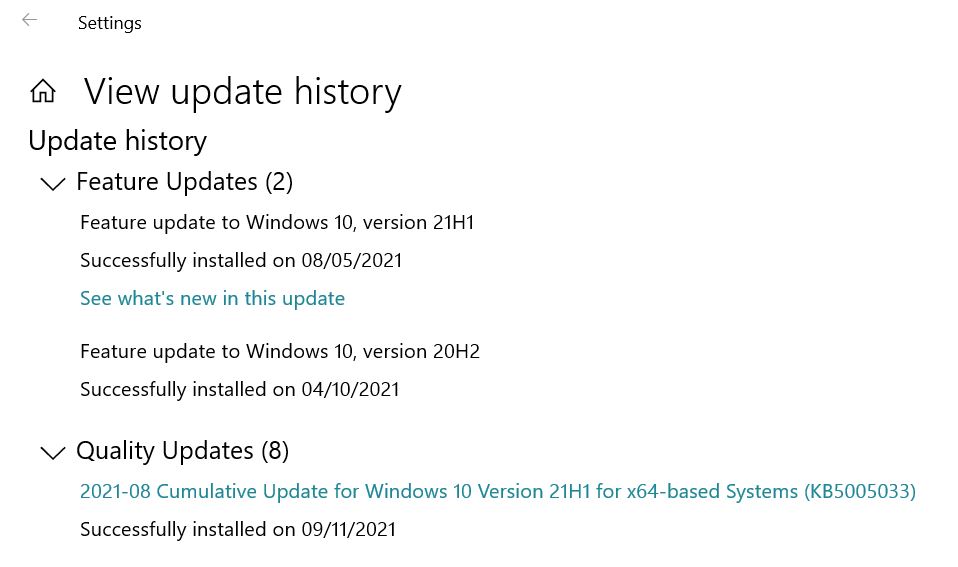
Task: Click the '(8)' count beside Quality Updates
Action: click(x=275, y=451)
